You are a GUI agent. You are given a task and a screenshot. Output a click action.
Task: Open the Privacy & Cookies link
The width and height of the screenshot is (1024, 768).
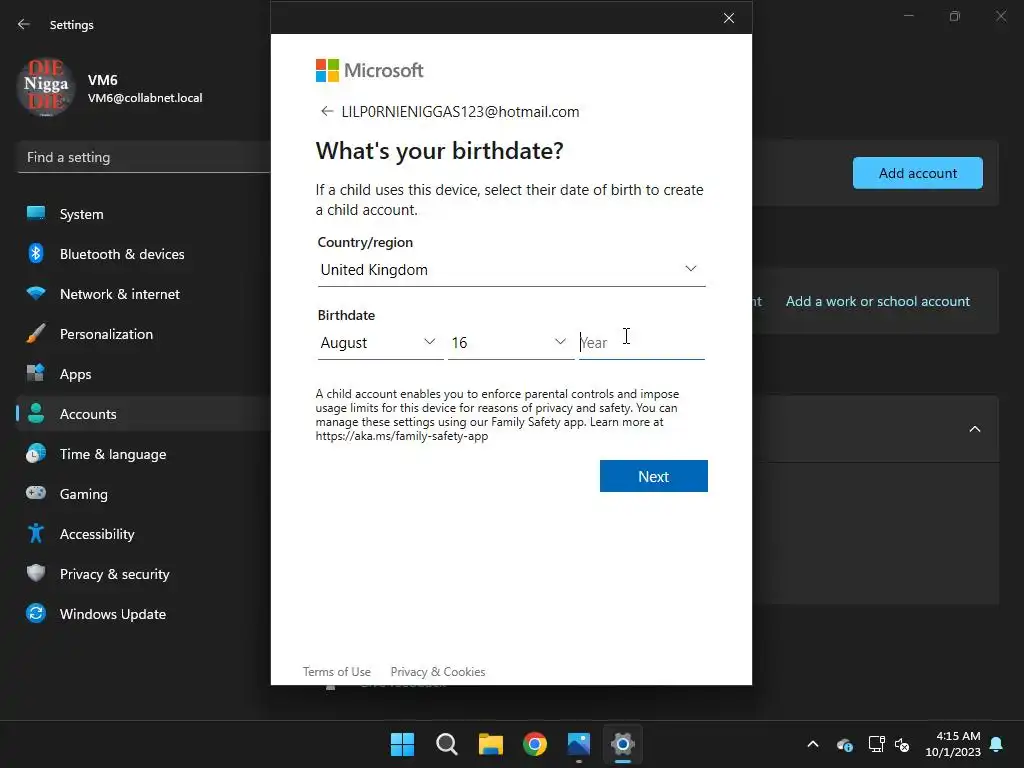point(438,671)
